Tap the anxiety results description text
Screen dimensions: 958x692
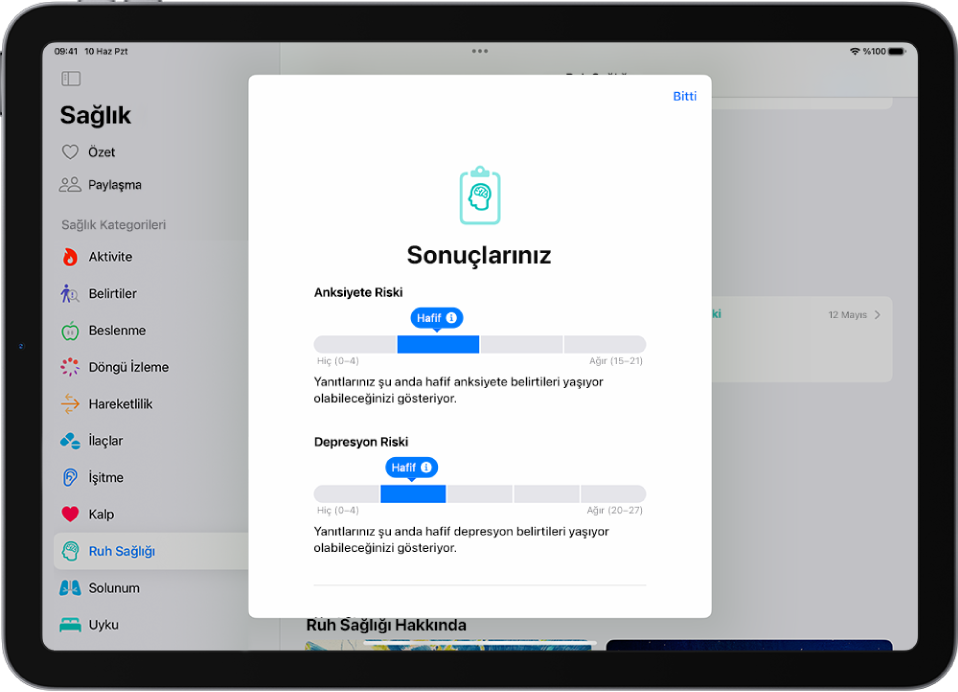458,390
